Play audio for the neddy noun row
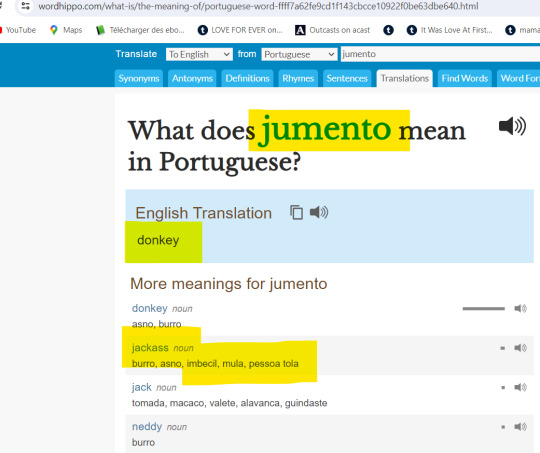This screenshot has height=453, width=540. pos(520,427)
